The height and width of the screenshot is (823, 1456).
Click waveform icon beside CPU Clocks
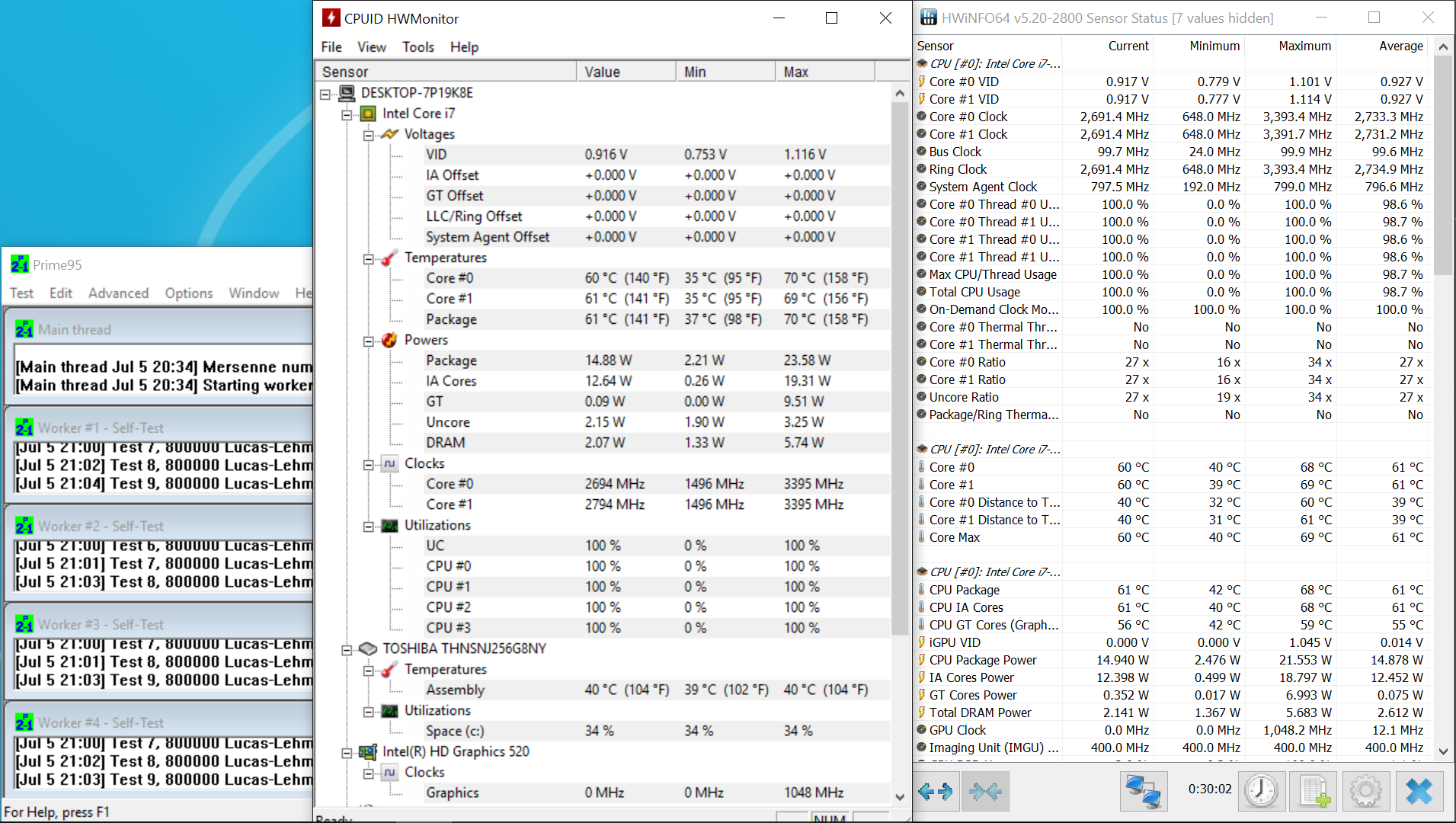(389, 463)
